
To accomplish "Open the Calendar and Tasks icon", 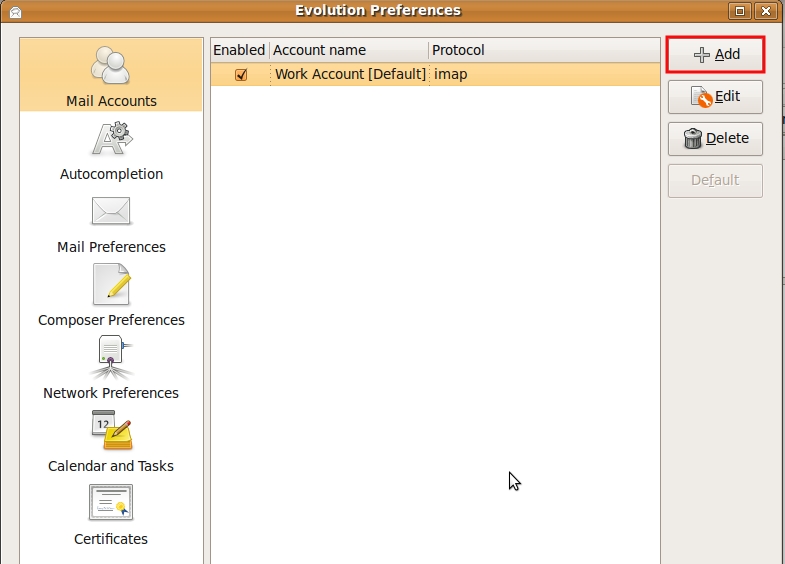I will tap(111, 430).
